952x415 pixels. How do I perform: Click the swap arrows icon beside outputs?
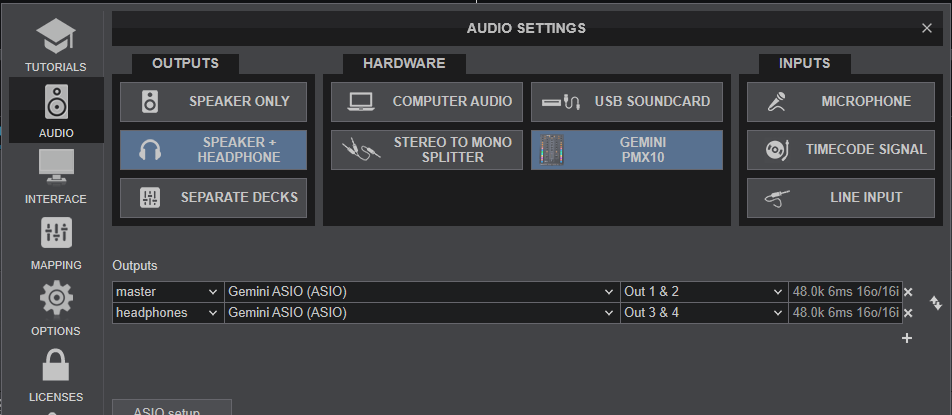click(x=935, y=302)
